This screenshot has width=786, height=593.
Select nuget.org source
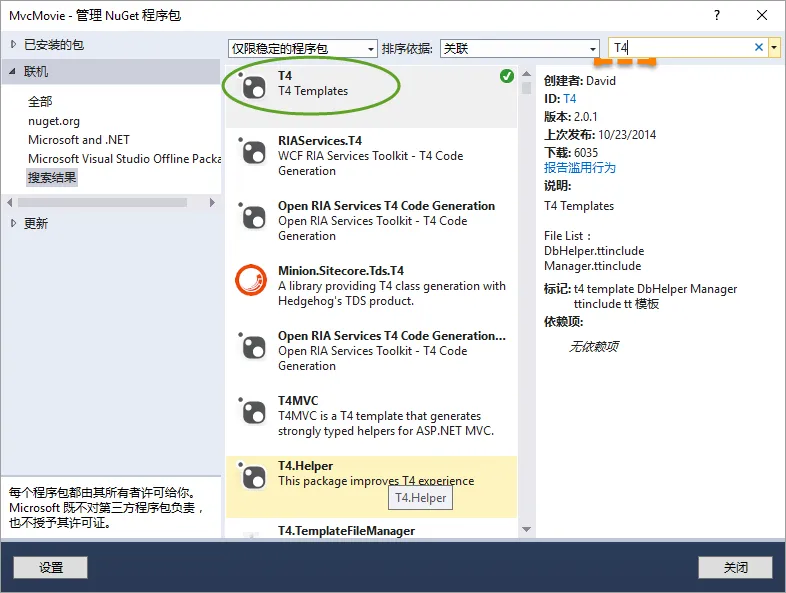(54, 121)
